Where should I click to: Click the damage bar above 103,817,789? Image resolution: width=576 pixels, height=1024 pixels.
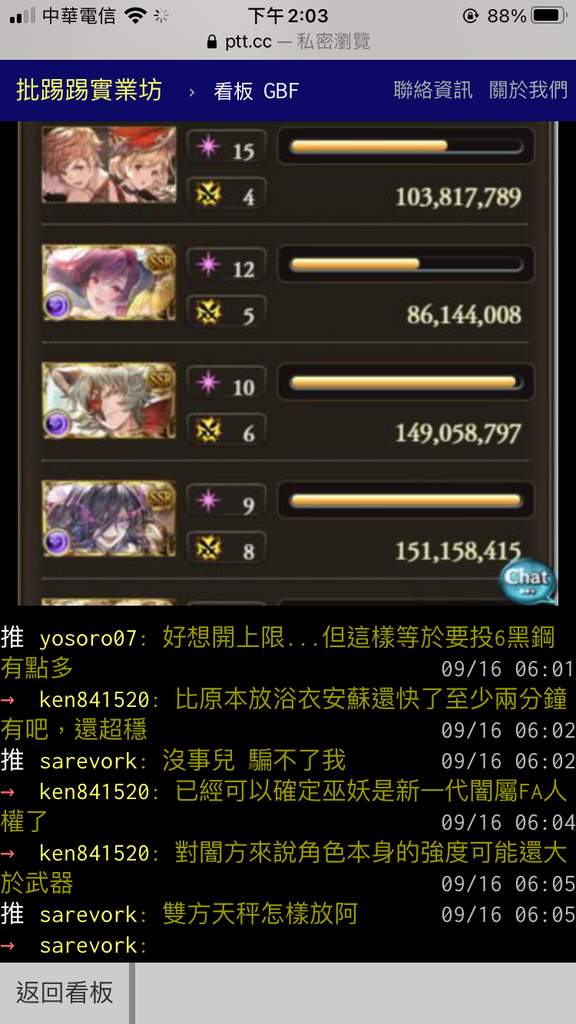pyautogui.click(x=406, y=146)
